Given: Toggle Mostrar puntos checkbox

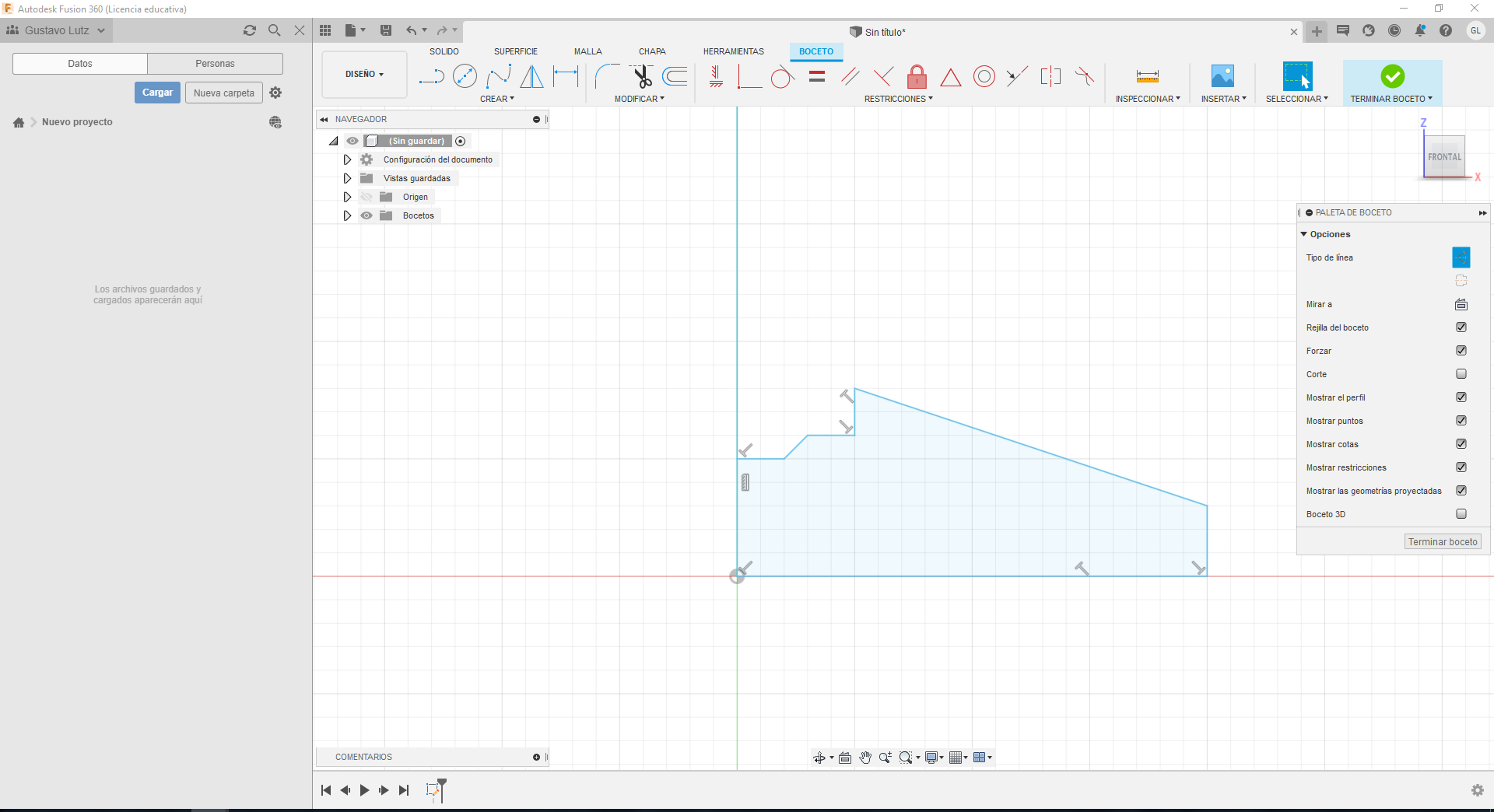Looking at the screenshot, I should pos(1461,421).
